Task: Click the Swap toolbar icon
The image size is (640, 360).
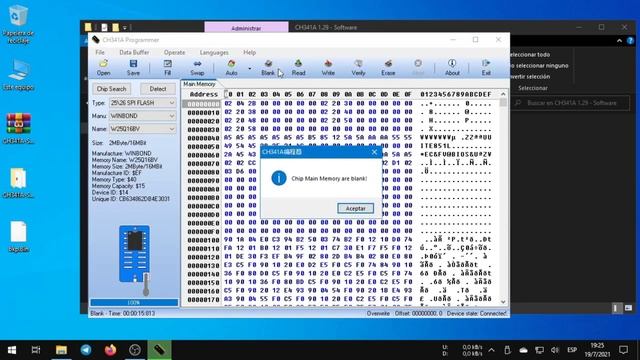Action: click(197, 67)
